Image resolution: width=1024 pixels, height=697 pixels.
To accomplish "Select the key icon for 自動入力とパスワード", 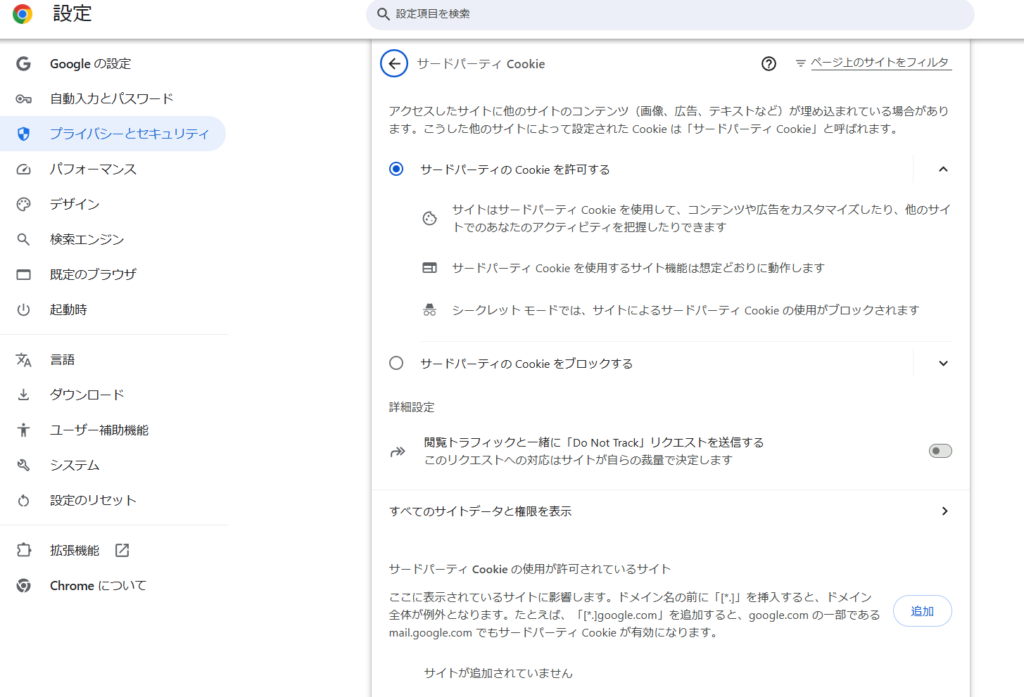I will [22, 99].
